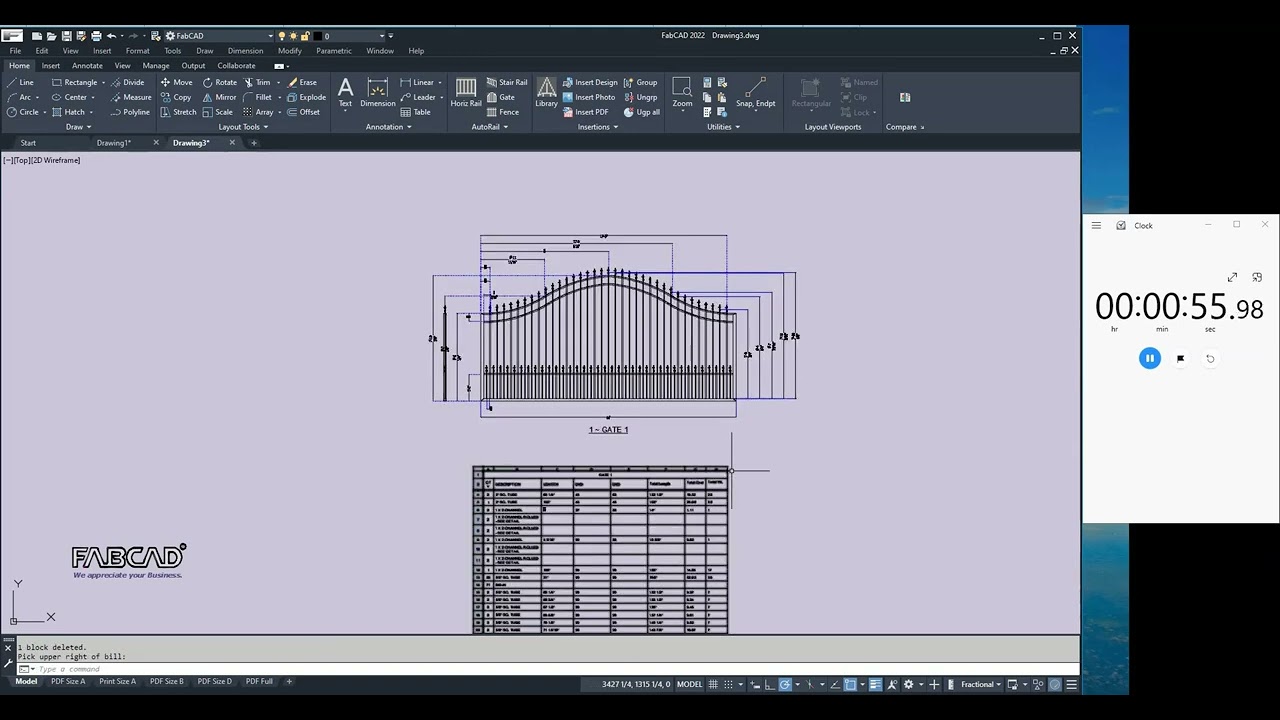
Task: Open the Dimension menu
Action: click(x=245, y=51)
